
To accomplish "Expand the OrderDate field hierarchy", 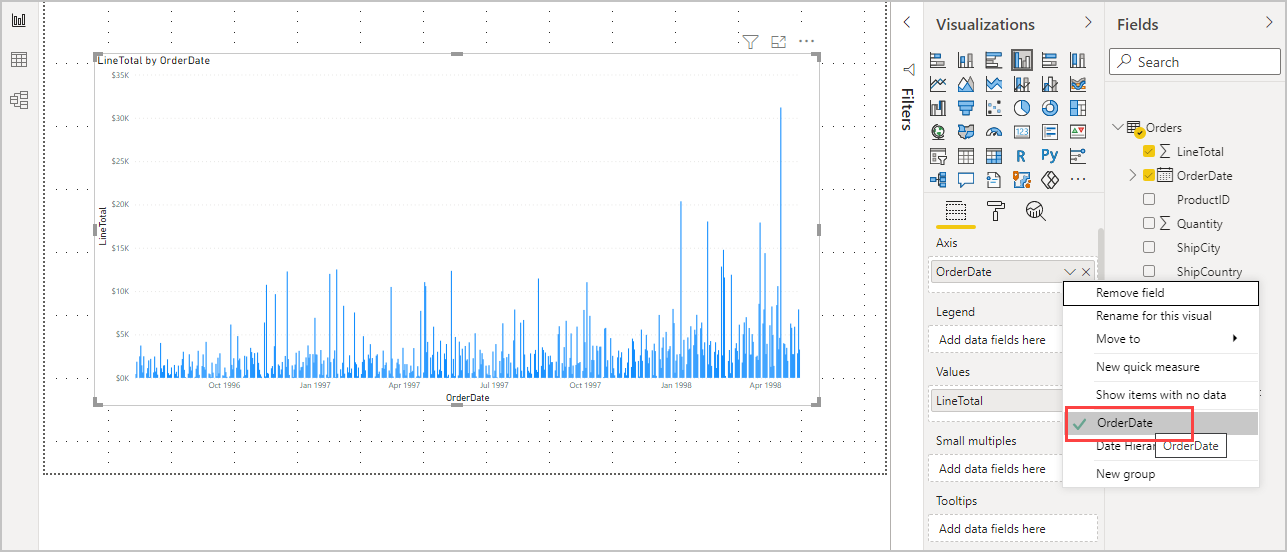I will coord(1133,176).
